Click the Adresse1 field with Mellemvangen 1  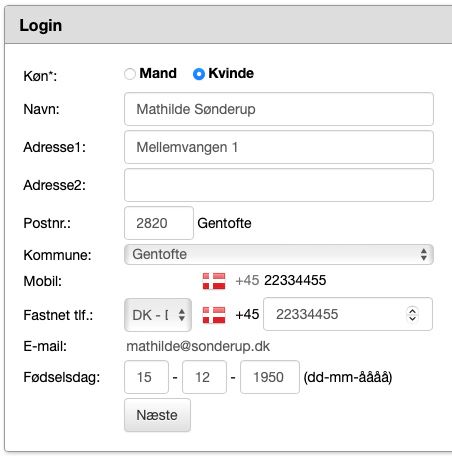tap(279, 147)
